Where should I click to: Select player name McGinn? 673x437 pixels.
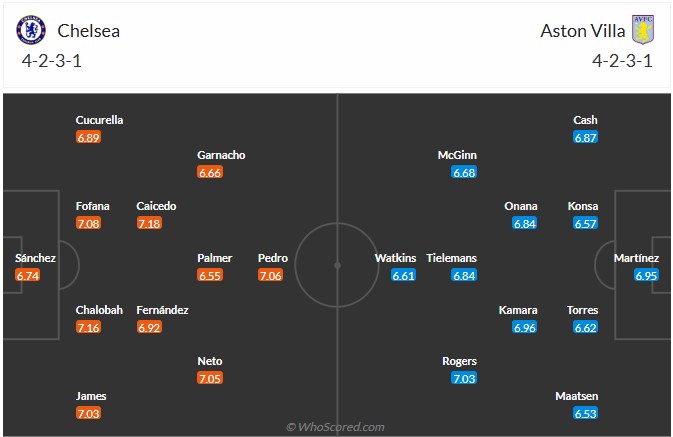coord(457,155)
